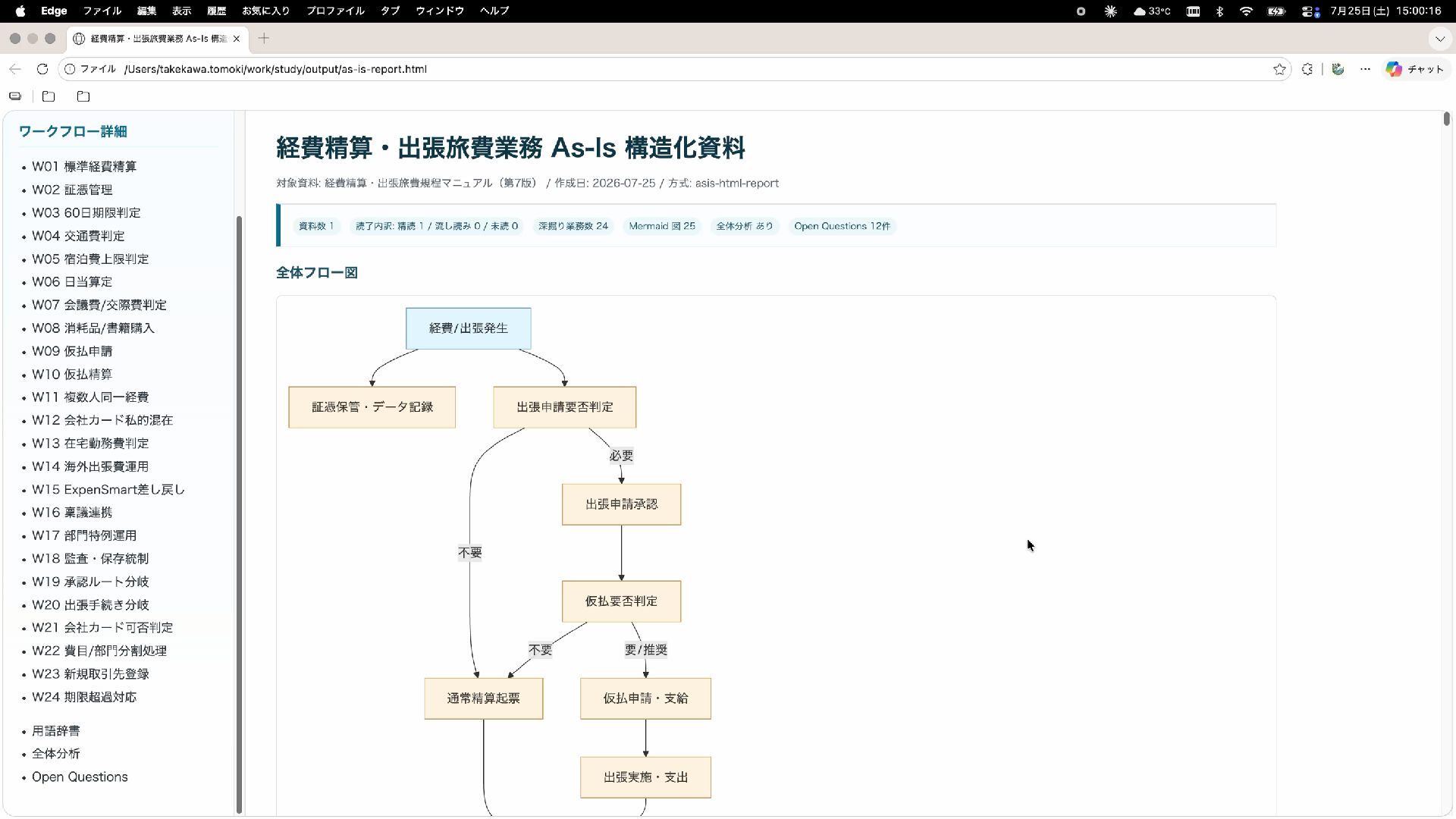This screenshot has height=819, width=1456.
Task: Open the プロファイル menu
Action: [335, 11]
